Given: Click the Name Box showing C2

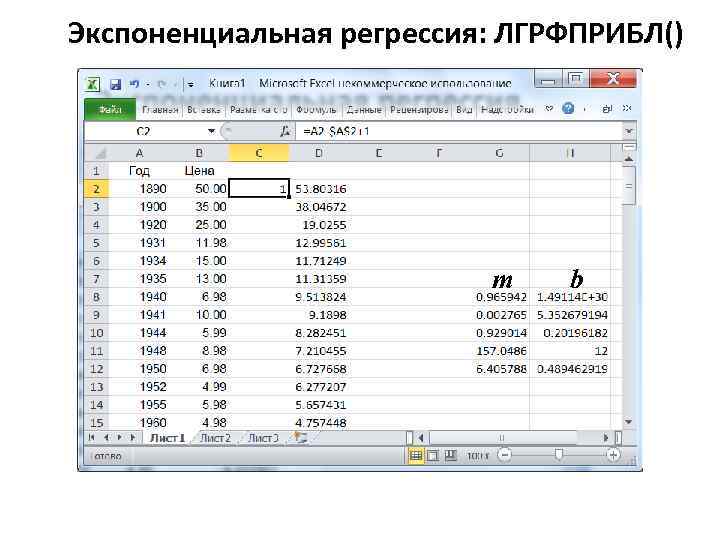Looking at the screenshot, I should point(144,131).
